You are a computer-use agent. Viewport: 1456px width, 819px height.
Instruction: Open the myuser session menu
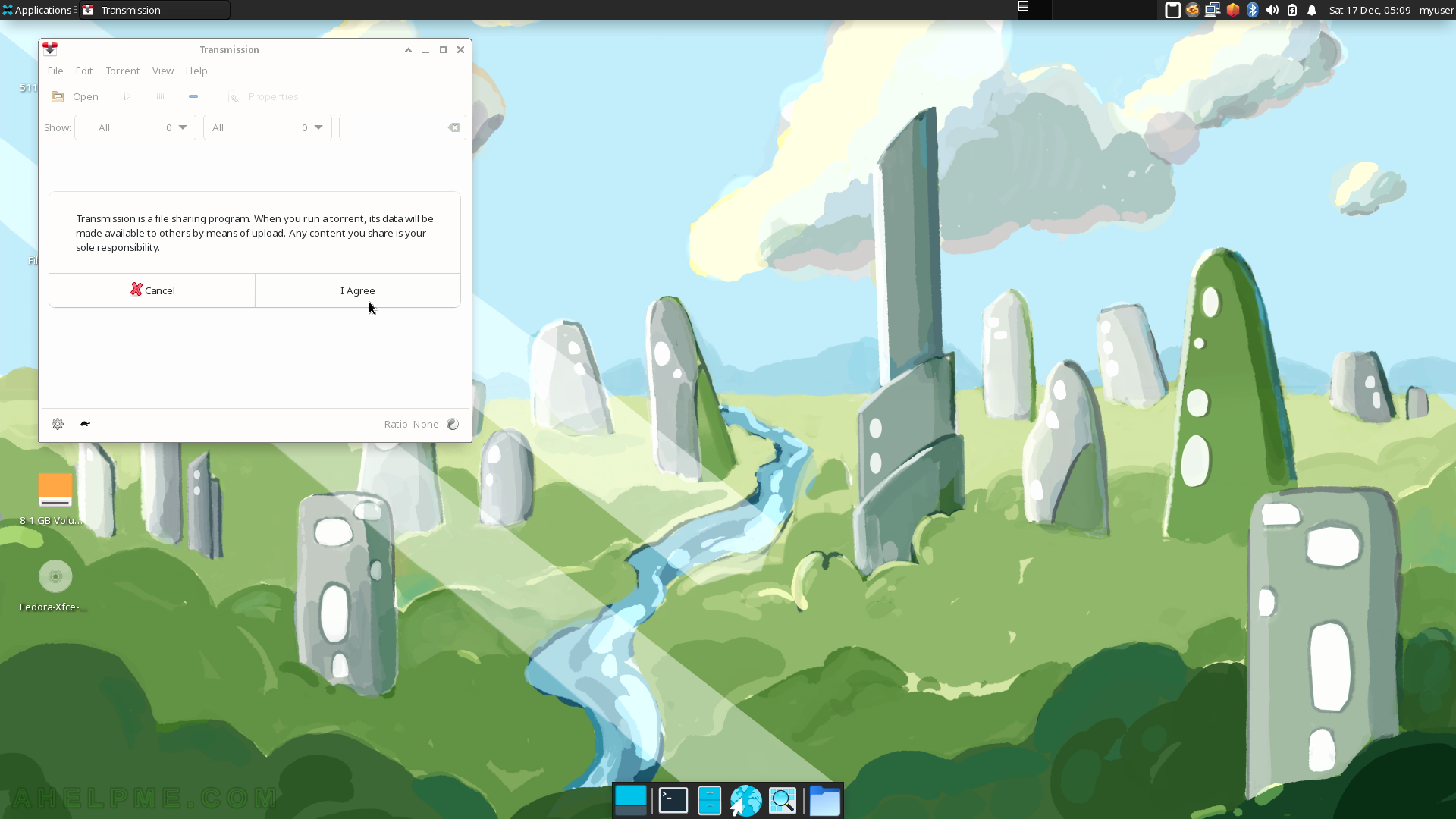tap(1436, 10)
